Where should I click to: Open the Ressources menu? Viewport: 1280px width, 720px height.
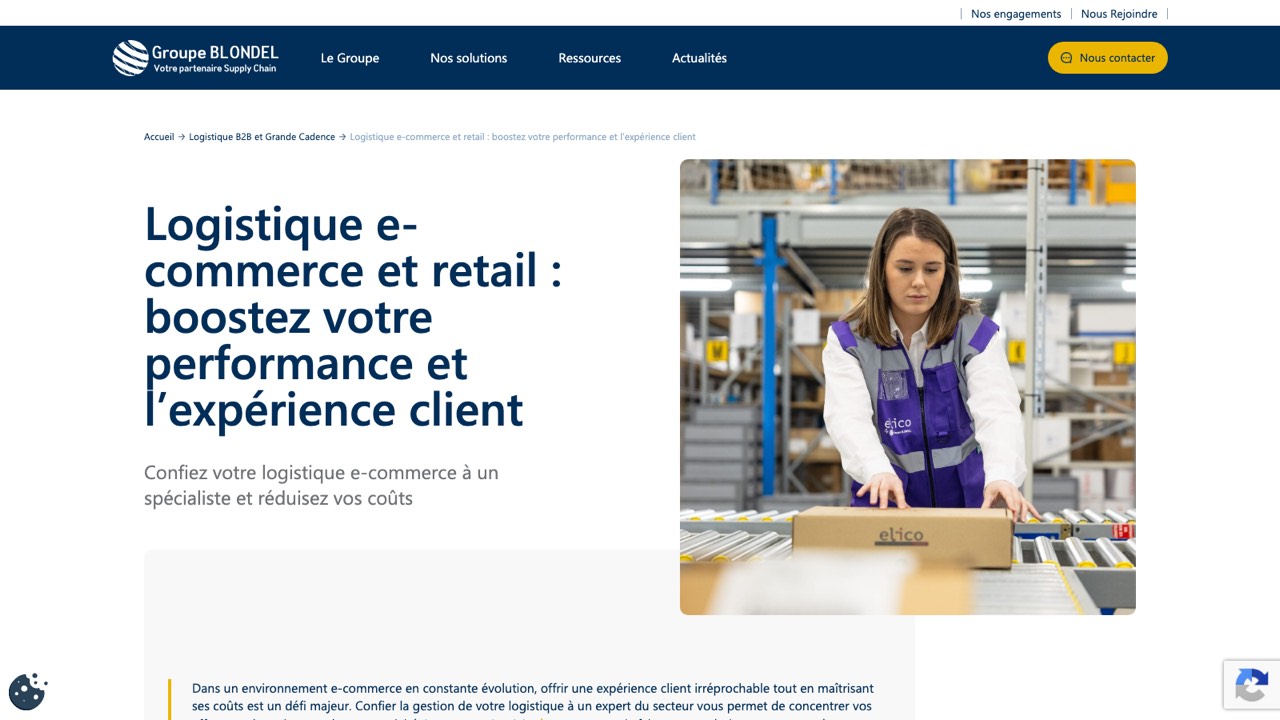point(590,58)
